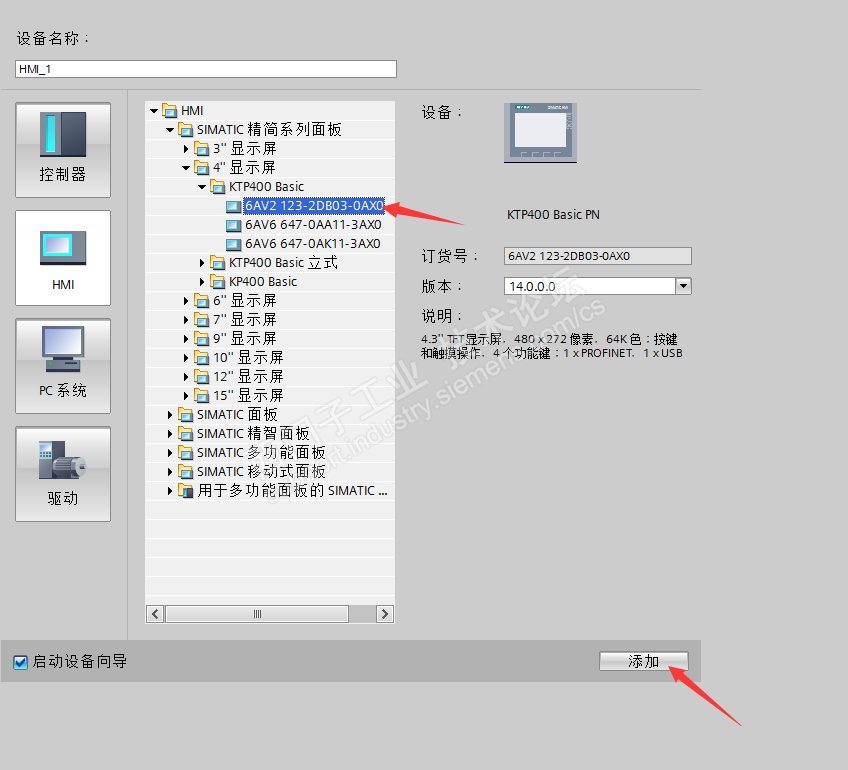Click the 9" 显示屏 folder icon
The width and height of the screenshot is (848, 770).
coord(202,338)
